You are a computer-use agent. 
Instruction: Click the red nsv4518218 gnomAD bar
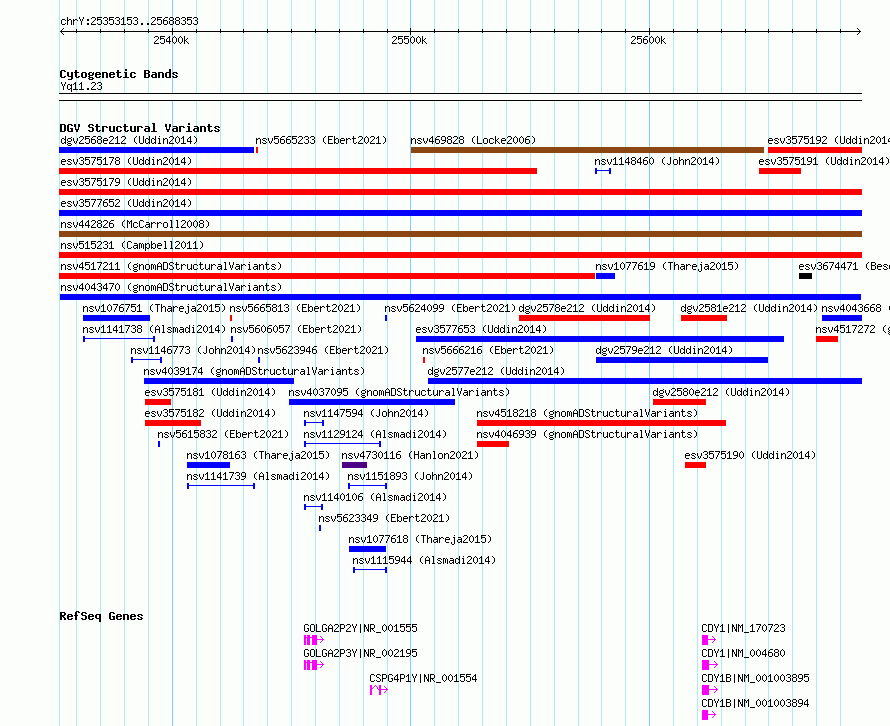[601, 423]
